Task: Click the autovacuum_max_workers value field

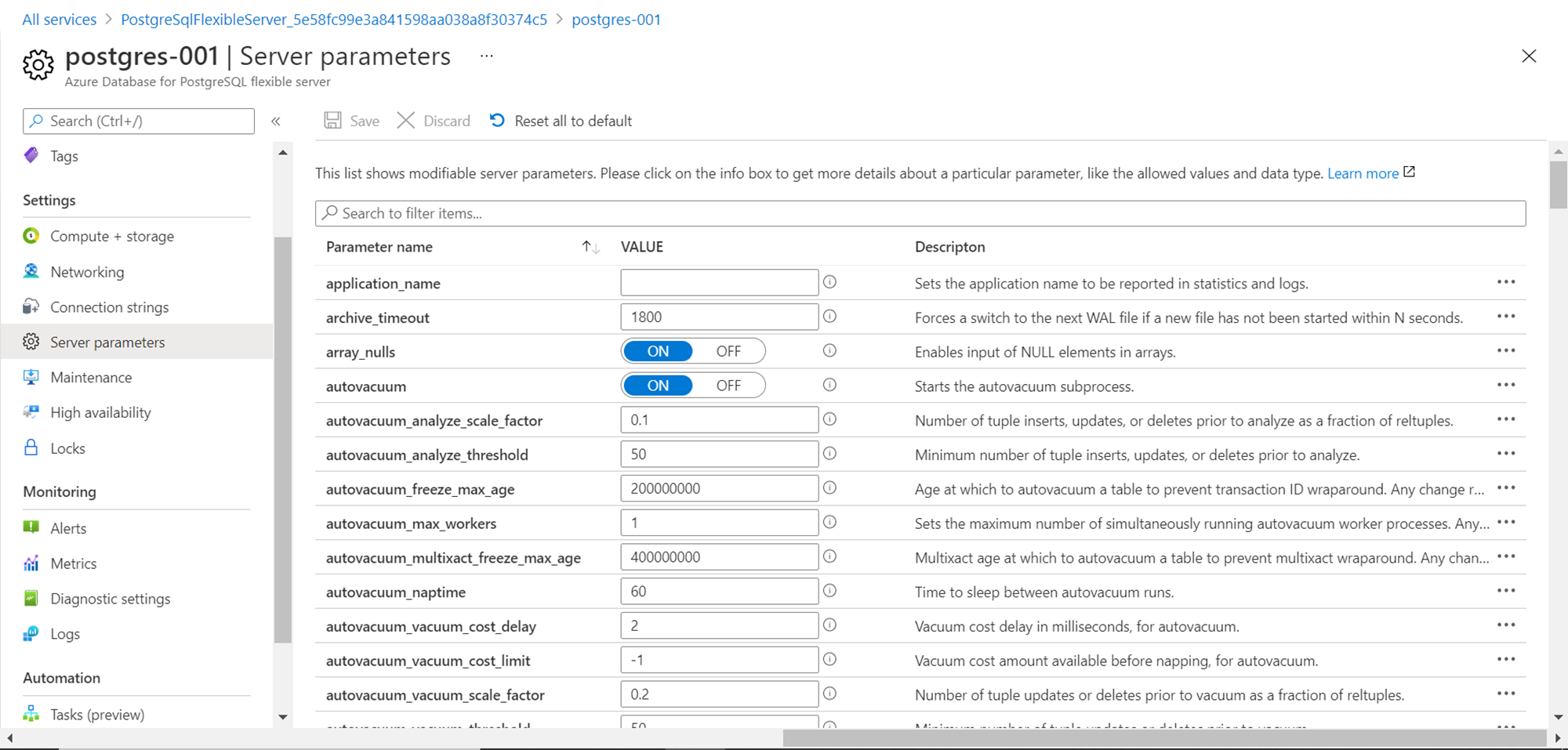Action: (719, 523)
